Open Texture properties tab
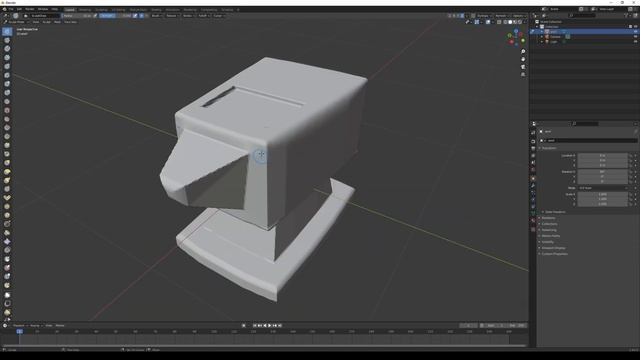The width and height of the screenshot is (640, 360). click(533, 229)
